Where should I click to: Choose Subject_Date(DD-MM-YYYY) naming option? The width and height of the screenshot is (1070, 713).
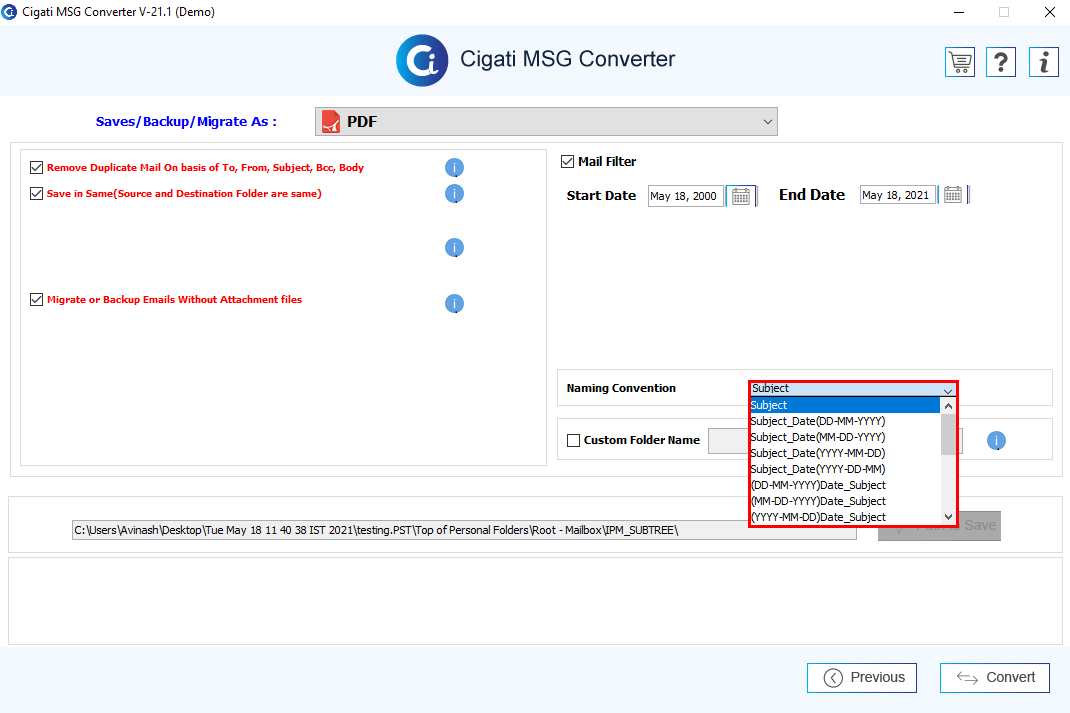(x=845, y=421)
